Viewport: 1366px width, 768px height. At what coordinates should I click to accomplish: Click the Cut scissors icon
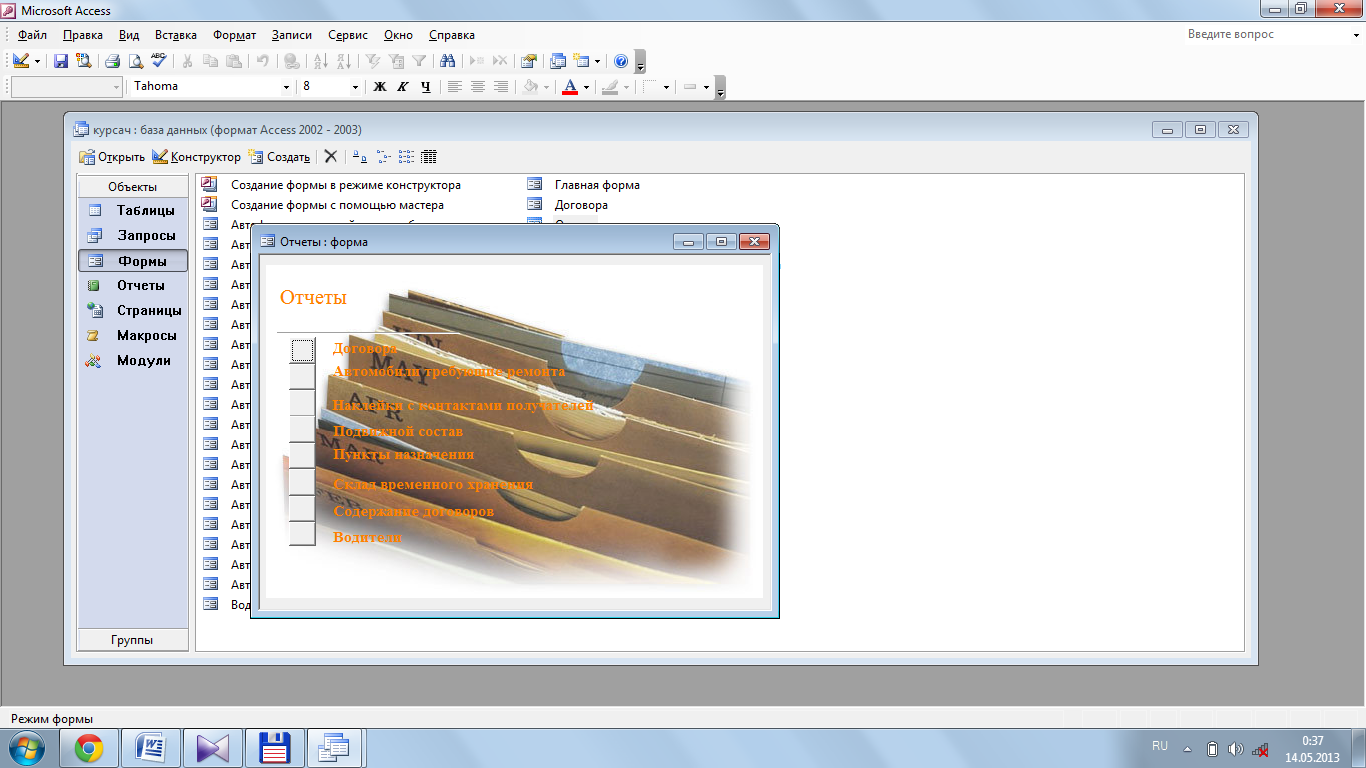point(187,61)
